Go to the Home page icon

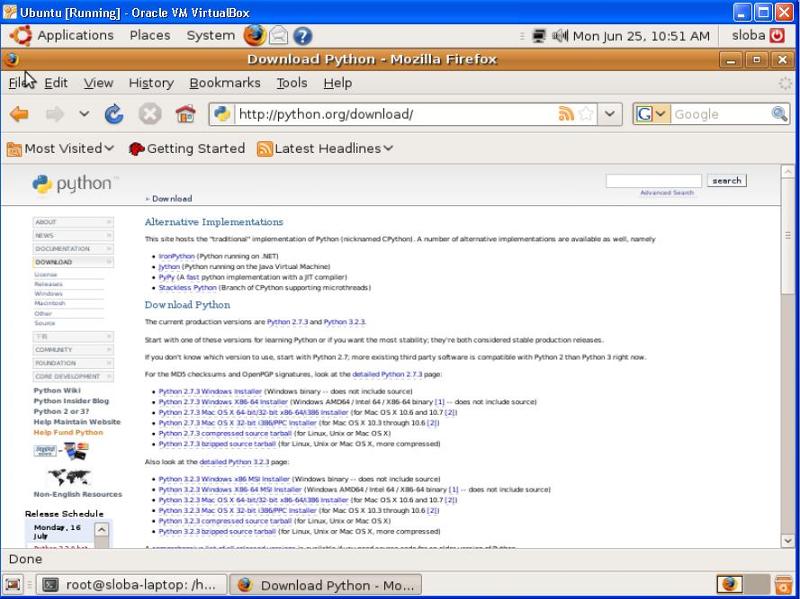[x=185, y=114]
